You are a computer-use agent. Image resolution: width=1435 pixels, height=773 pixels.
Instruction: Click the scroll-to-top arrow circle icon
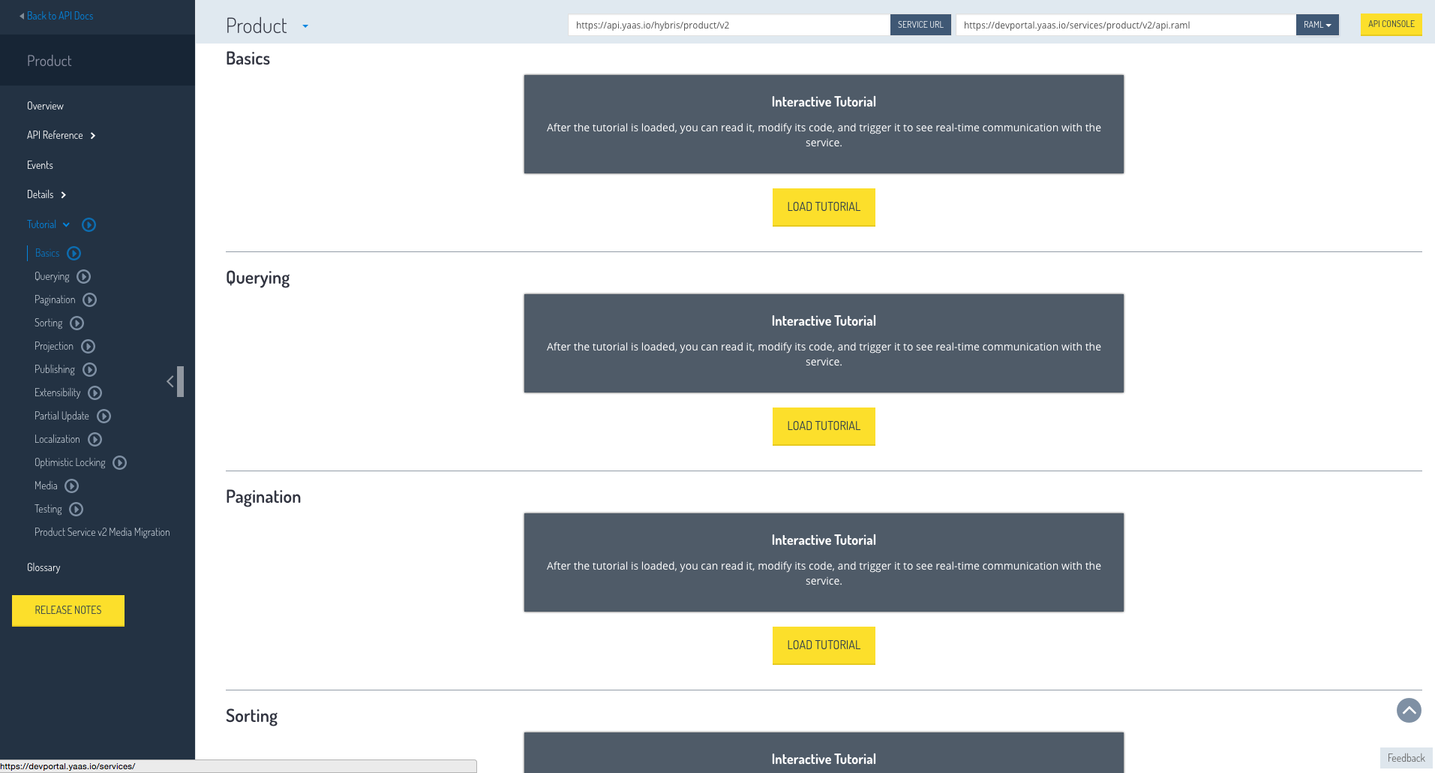pos(1409,710)
